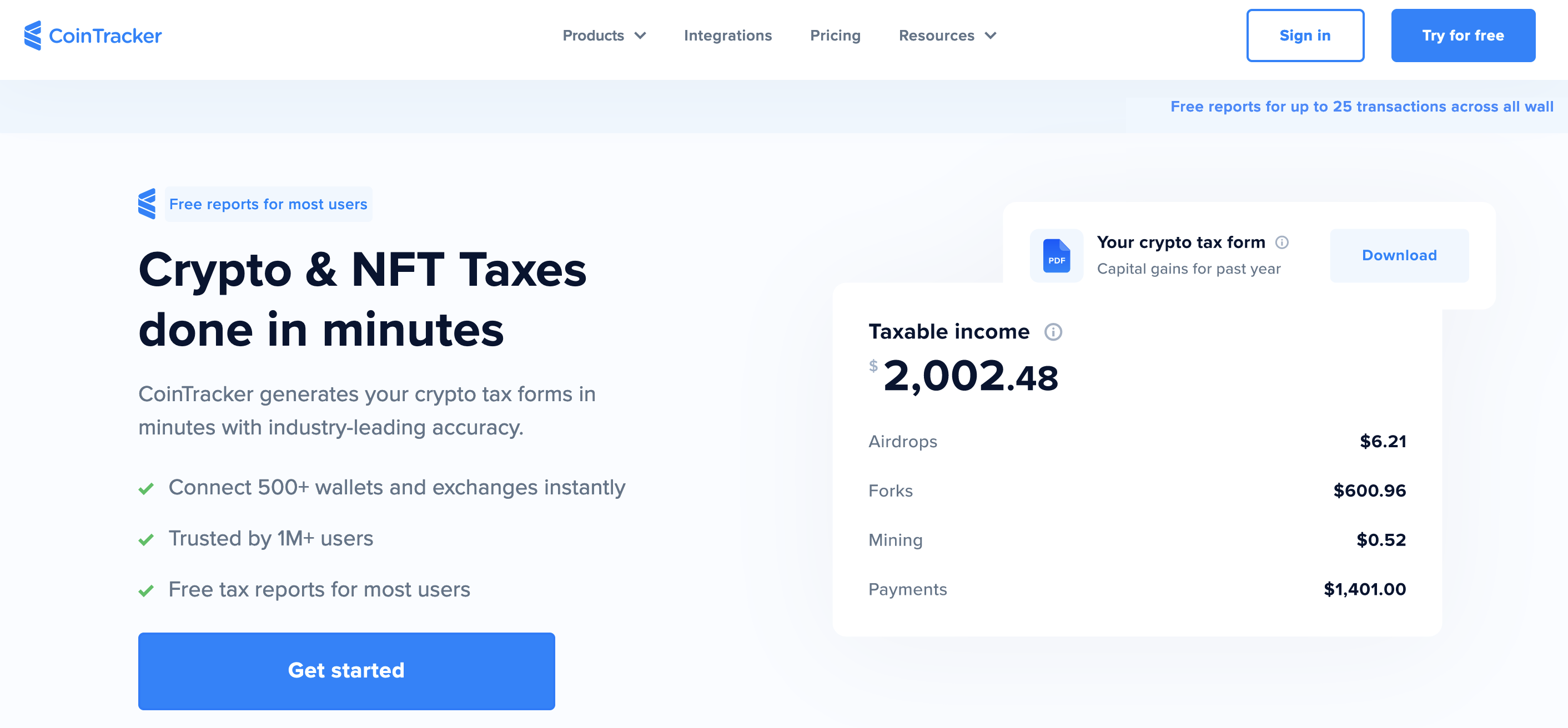The image size is (1568, 728).
Task: Click the third green checkmark icon
Action: (147, 589)
